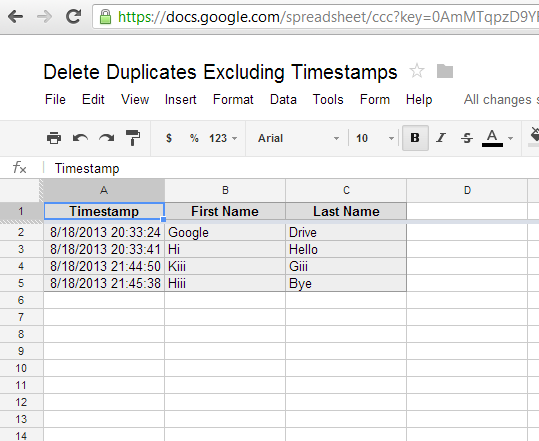The width and height of the screenshot is (539, 441).
Task: Open the Form menu
Action: tap(375, 100)
